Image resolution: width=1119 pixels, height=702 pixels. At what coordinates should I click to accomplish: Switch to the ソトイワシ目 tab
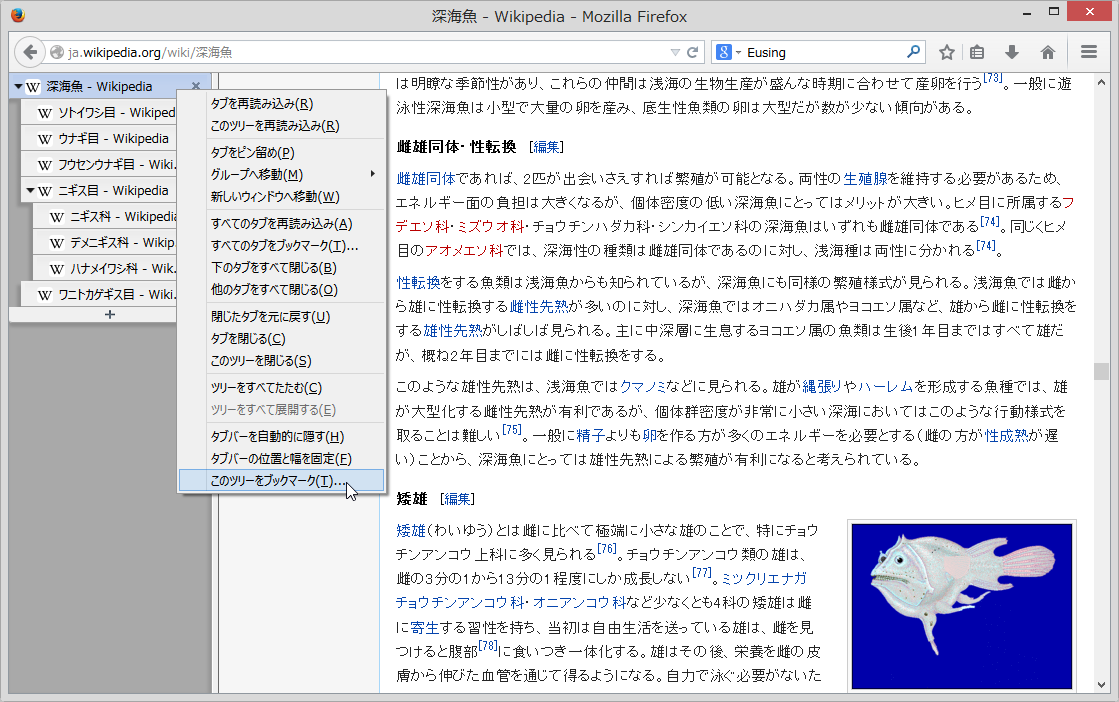pos(98,113)
